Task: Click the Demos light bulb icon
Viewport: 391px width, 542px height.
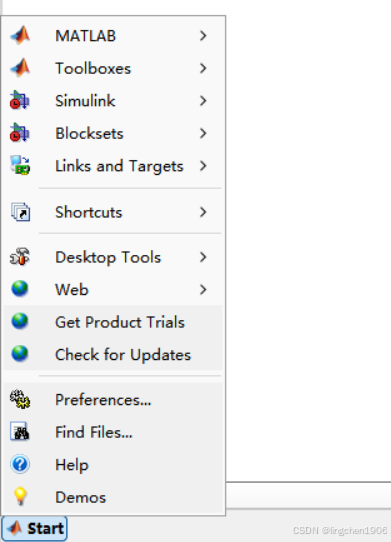Action: tap(20, 497)
